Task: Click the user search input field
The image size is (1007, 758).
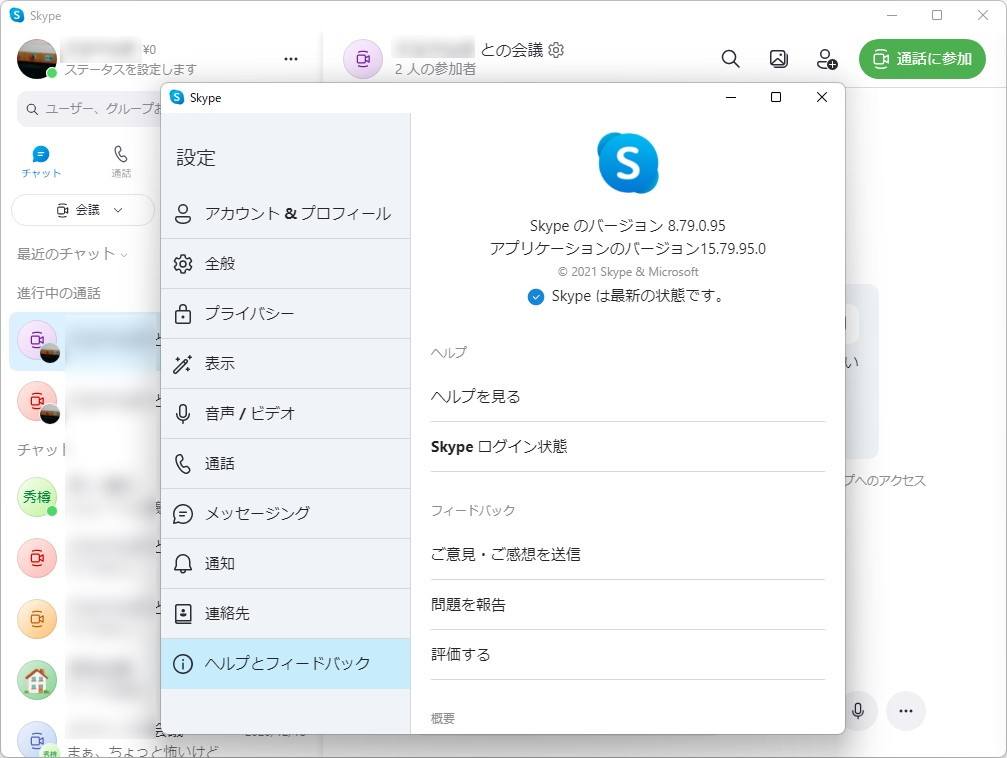Action: click(x=85, y=107)
